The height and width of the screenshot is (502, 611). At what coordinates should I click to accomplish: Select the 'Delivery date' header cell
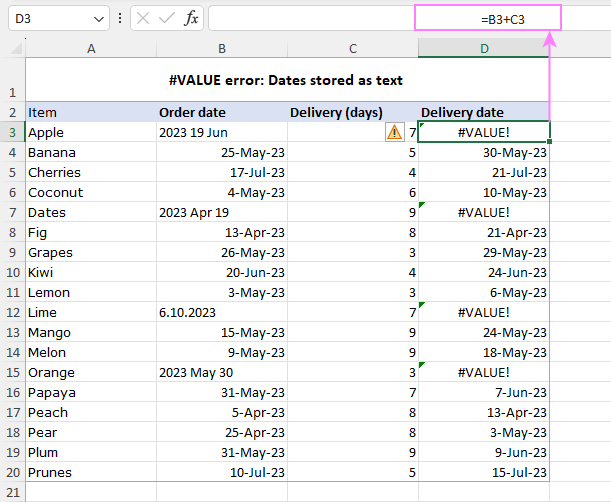pos(484,112)
